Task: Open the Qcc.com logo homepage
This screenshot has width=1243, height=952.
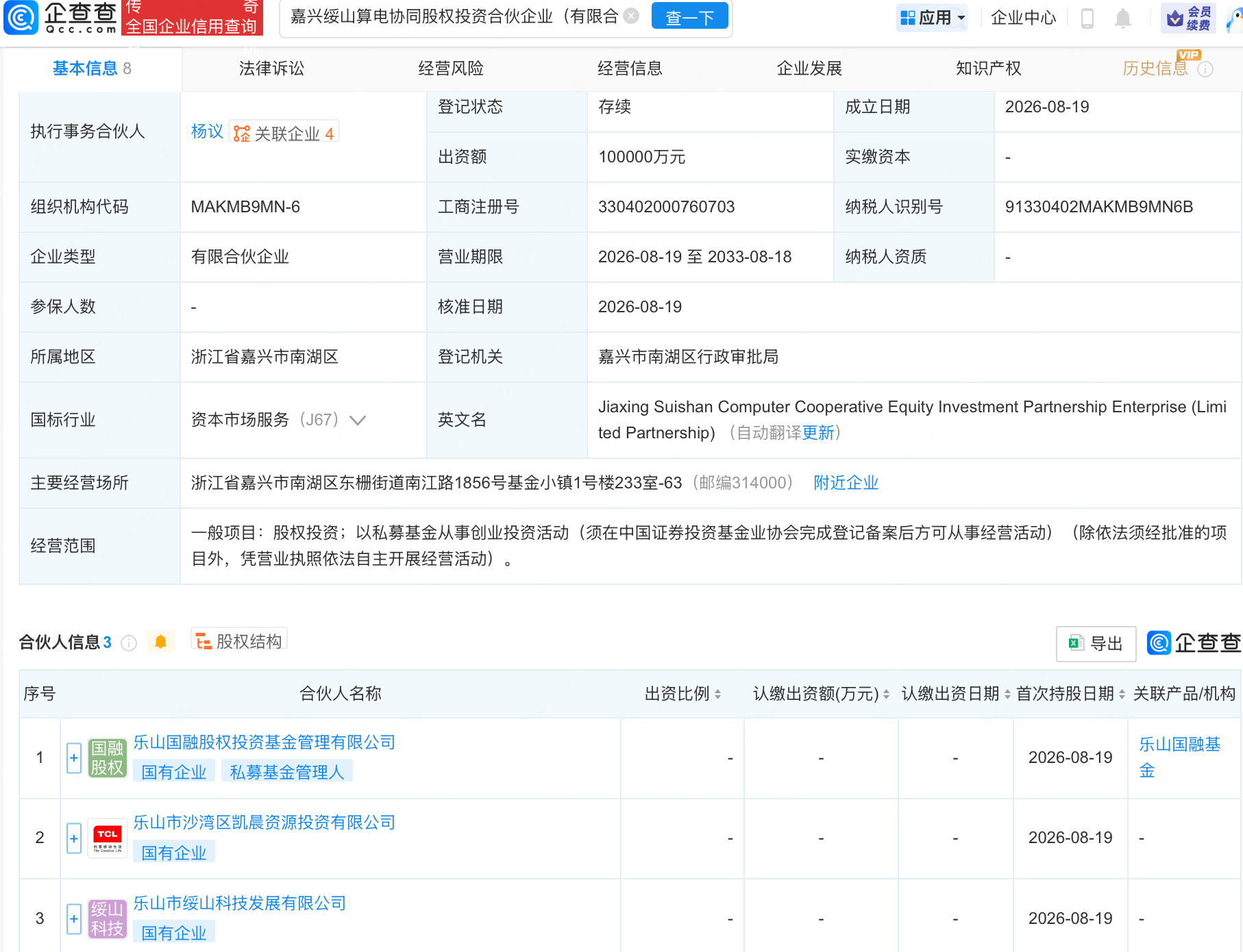Action: tap(60, 17)
